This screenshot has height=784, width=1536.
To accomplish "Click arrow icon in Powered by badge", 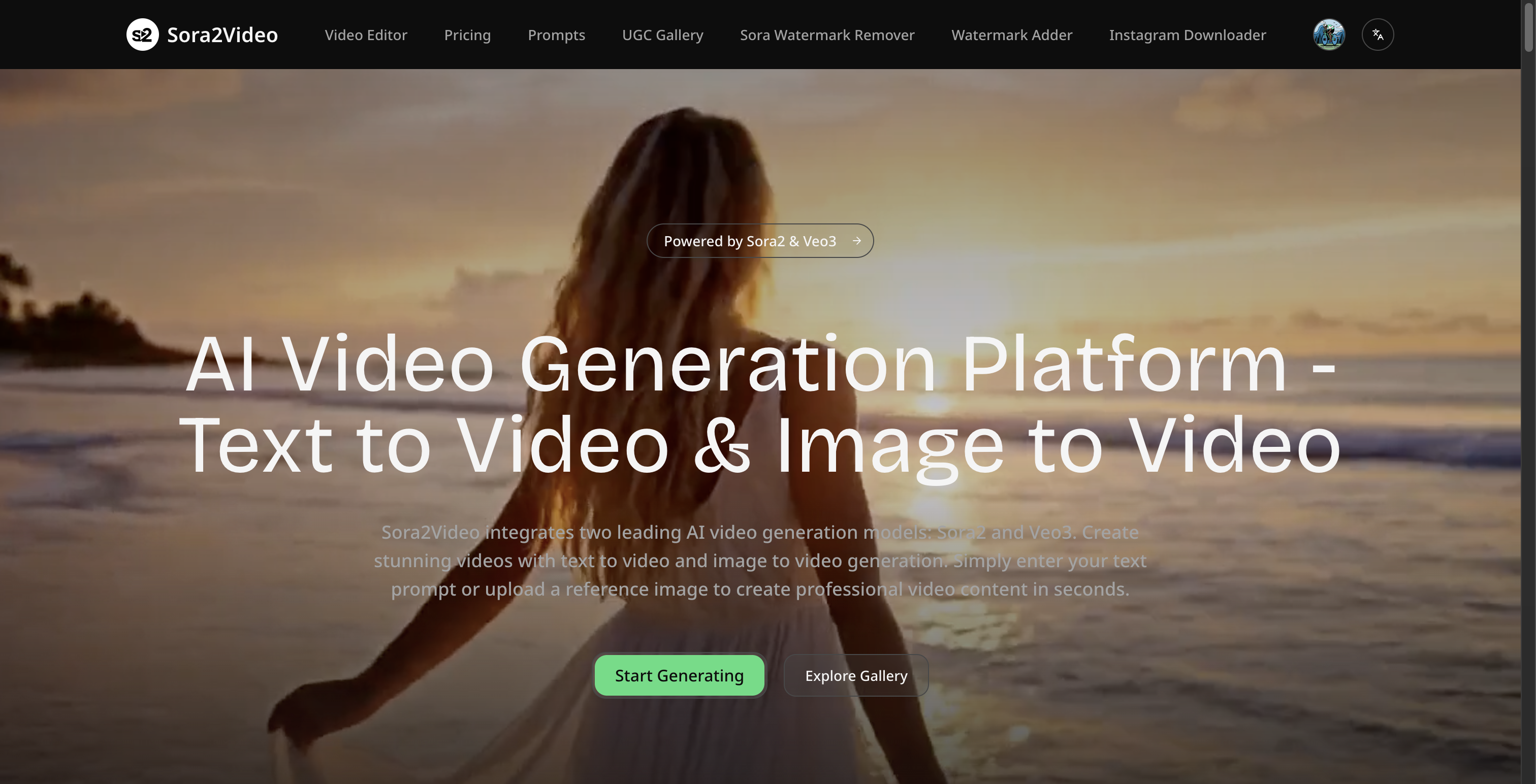I will (x=857, y=241).
